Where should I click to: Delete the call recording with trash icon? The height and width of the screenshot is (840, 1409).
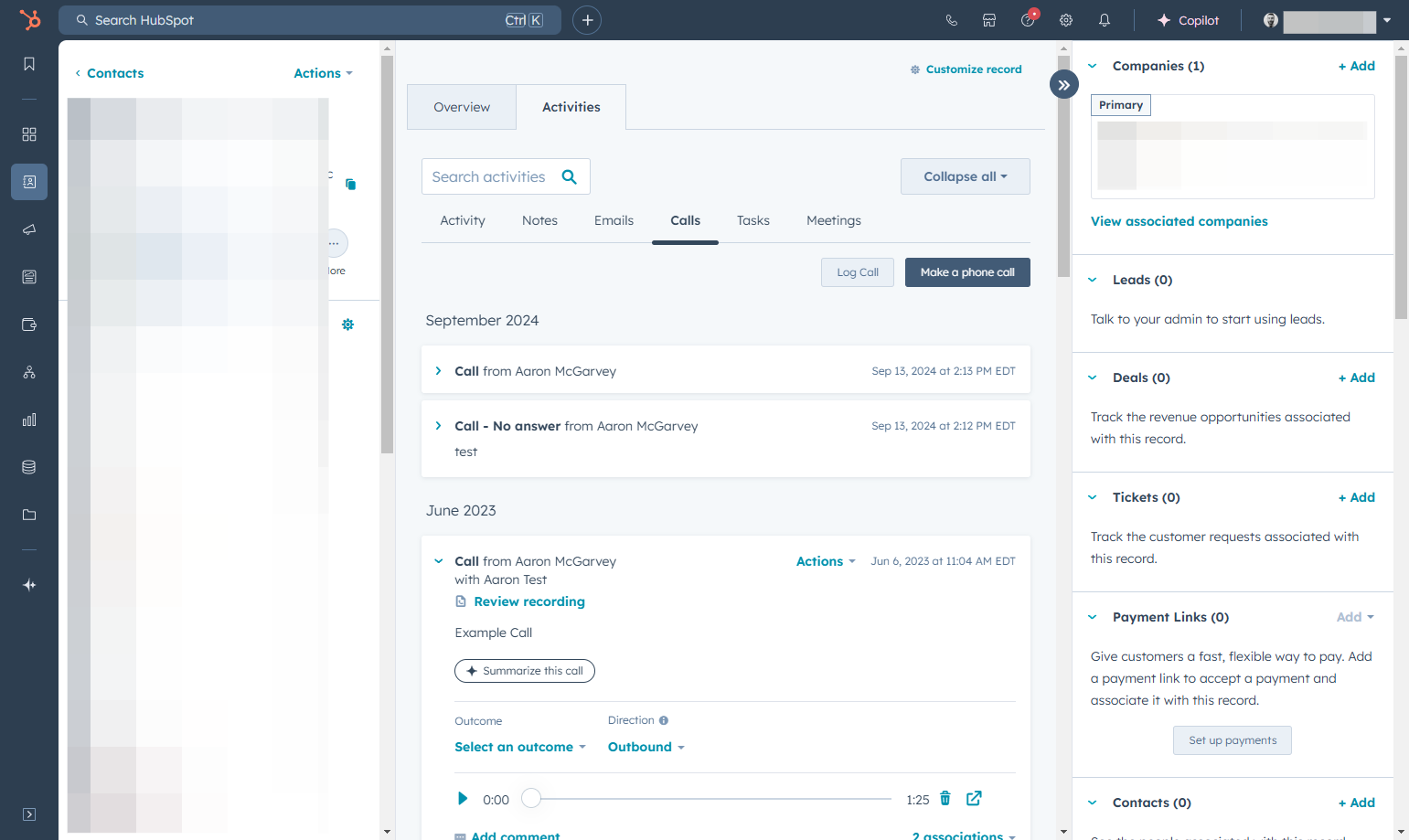(x=945, y=799)
